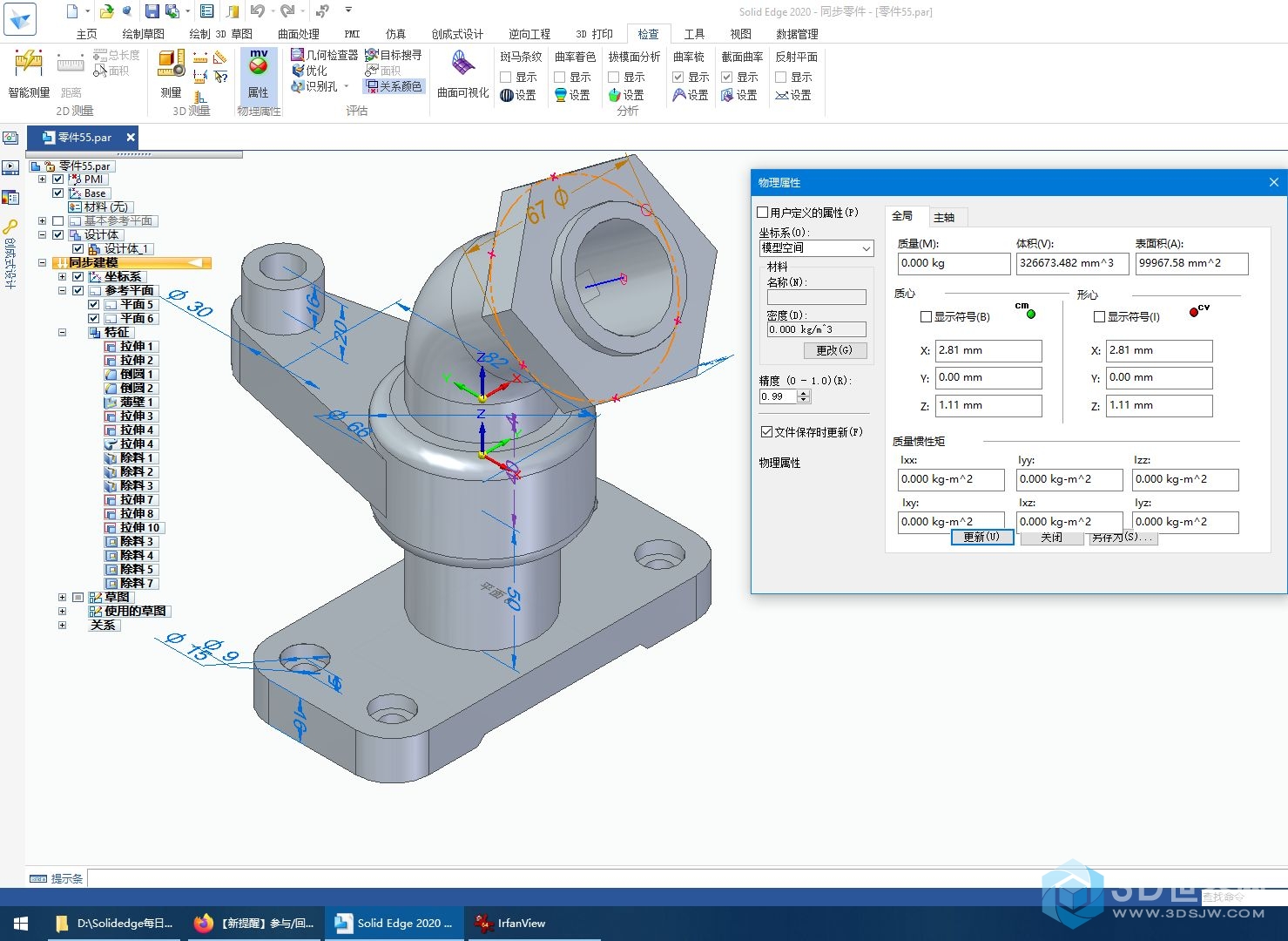Viewport: 1288px width, 941px height.
Task: Enable 斑马条纹 显示 checkbox
Action: [x=505, y=77]
